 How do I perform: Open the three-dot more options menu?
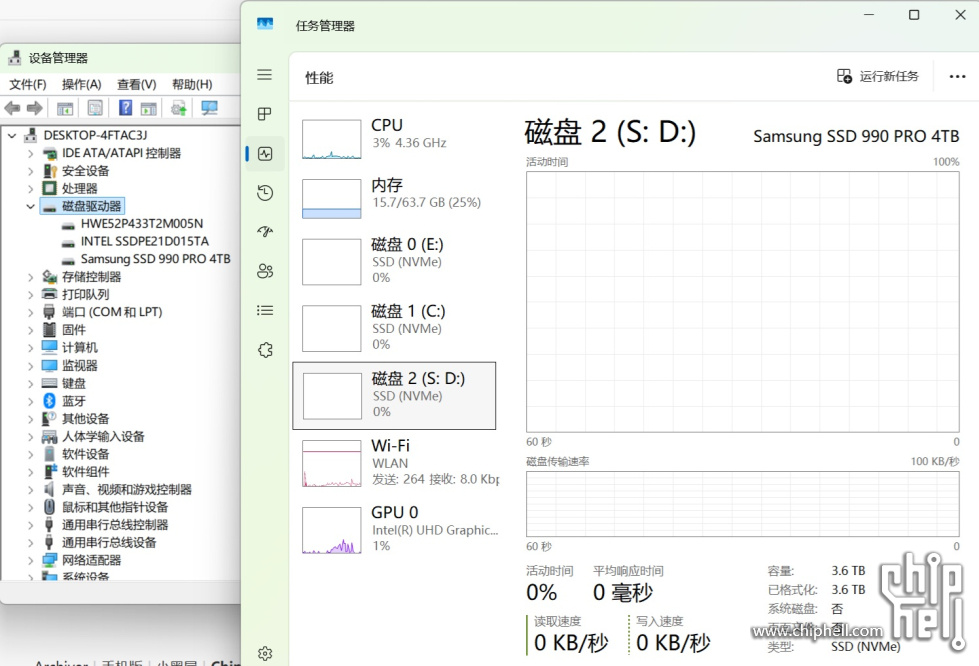click(x=957, y=77)
